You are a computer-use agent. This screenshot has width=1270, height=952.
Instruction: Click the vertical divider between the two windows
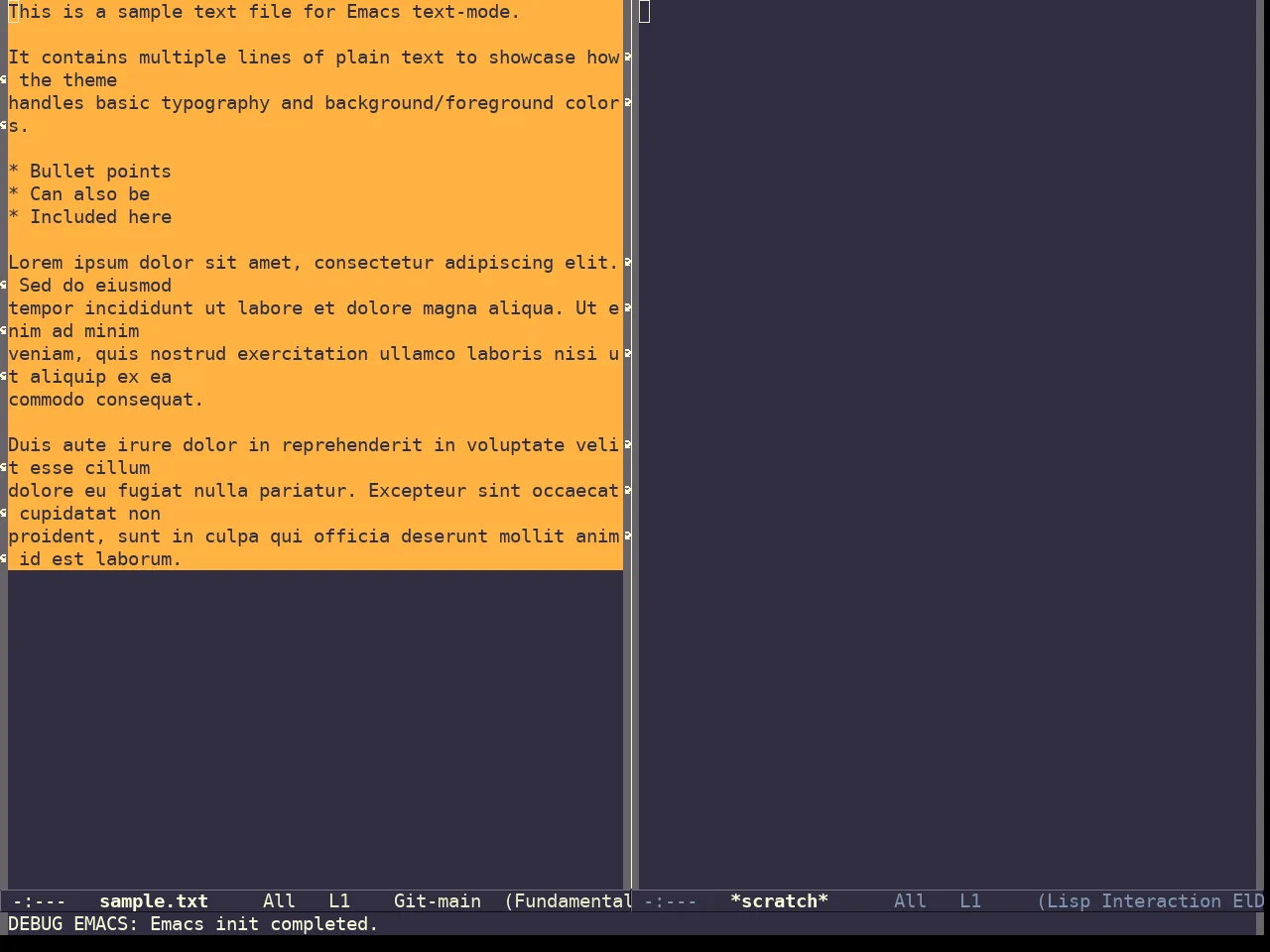coord(633,446)
